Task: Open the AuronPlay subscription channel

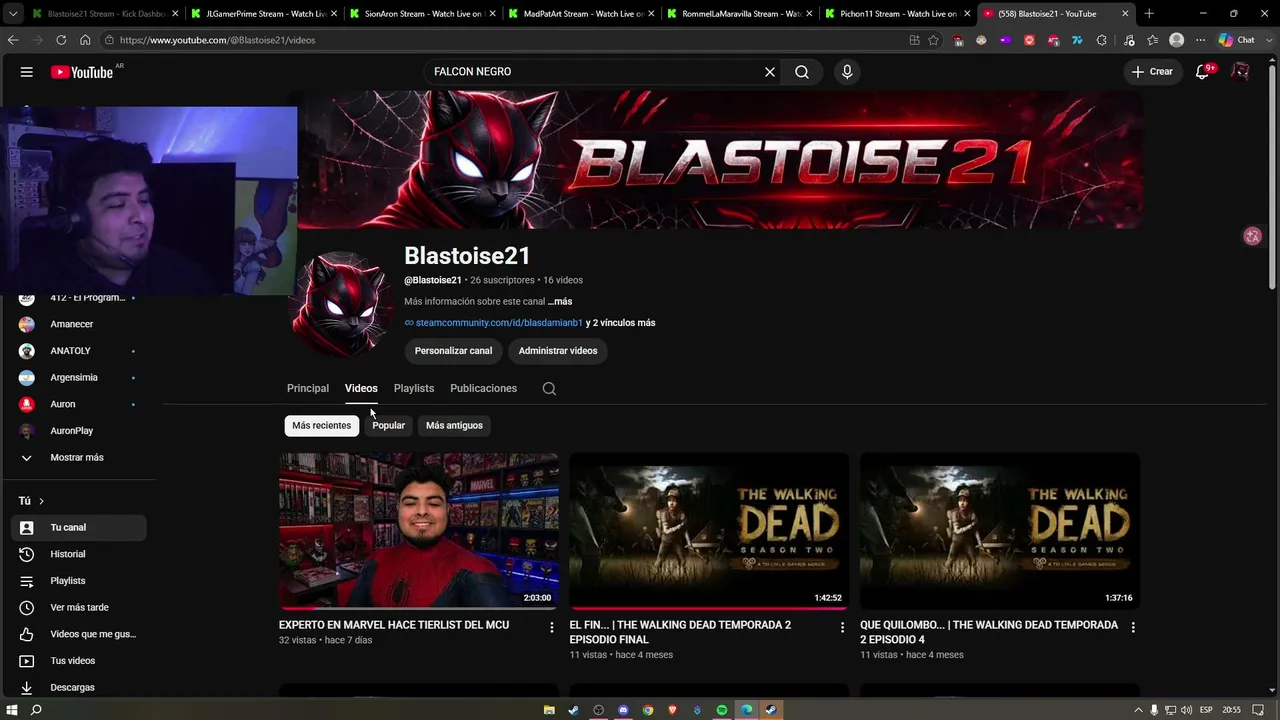Action: 78,431
